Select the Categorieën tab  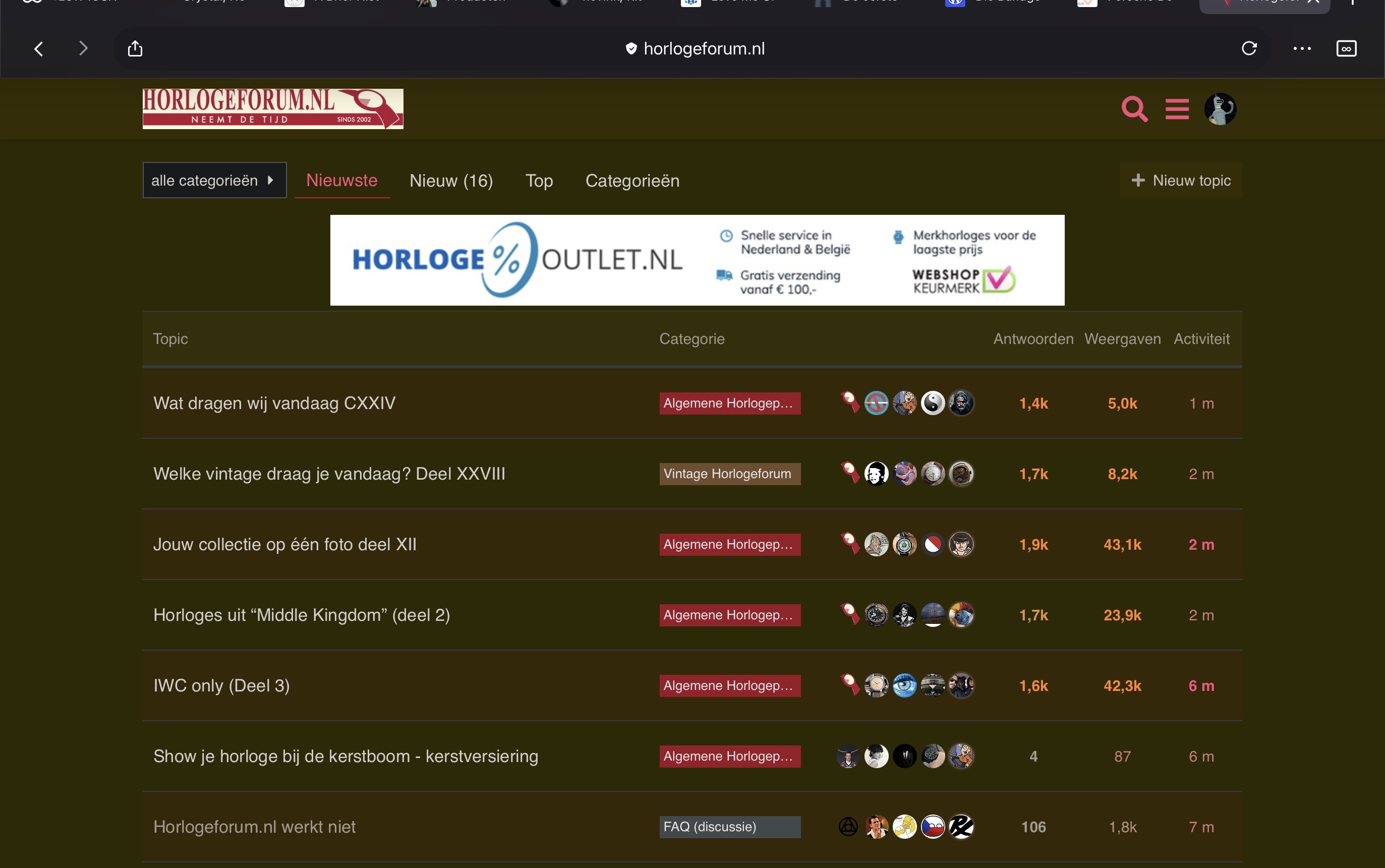[x=632, y=180]
